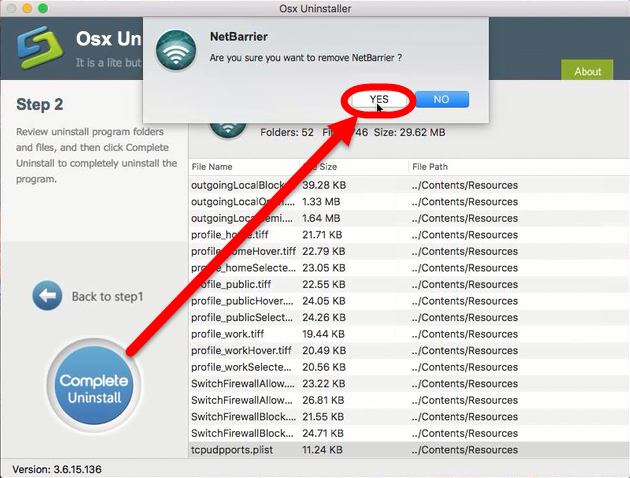Click the NO button in dialog
The height and width of the screenshot is (478, 630).
[441, 100]
